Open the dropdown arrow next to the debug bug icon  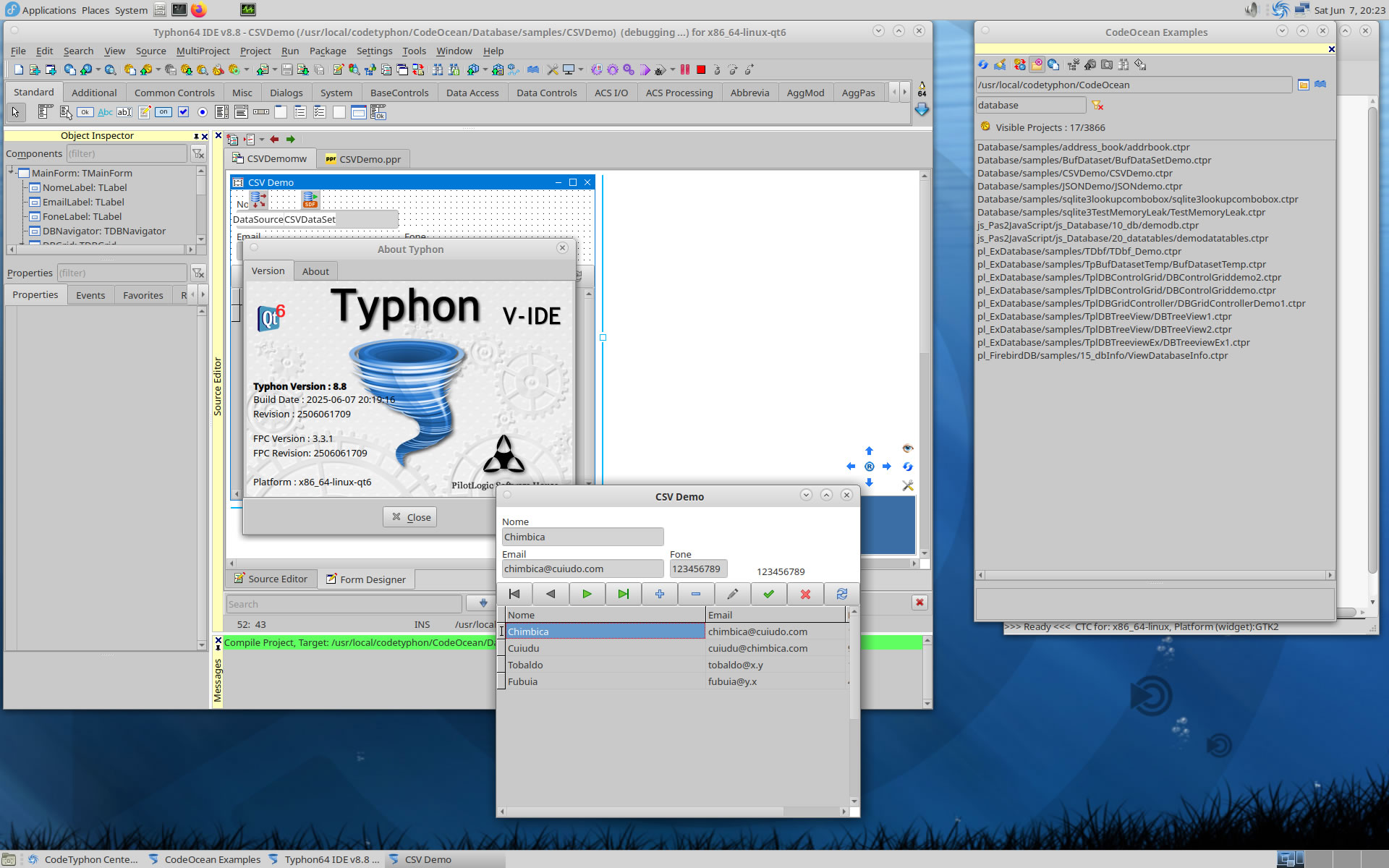(x=673, y=69)
